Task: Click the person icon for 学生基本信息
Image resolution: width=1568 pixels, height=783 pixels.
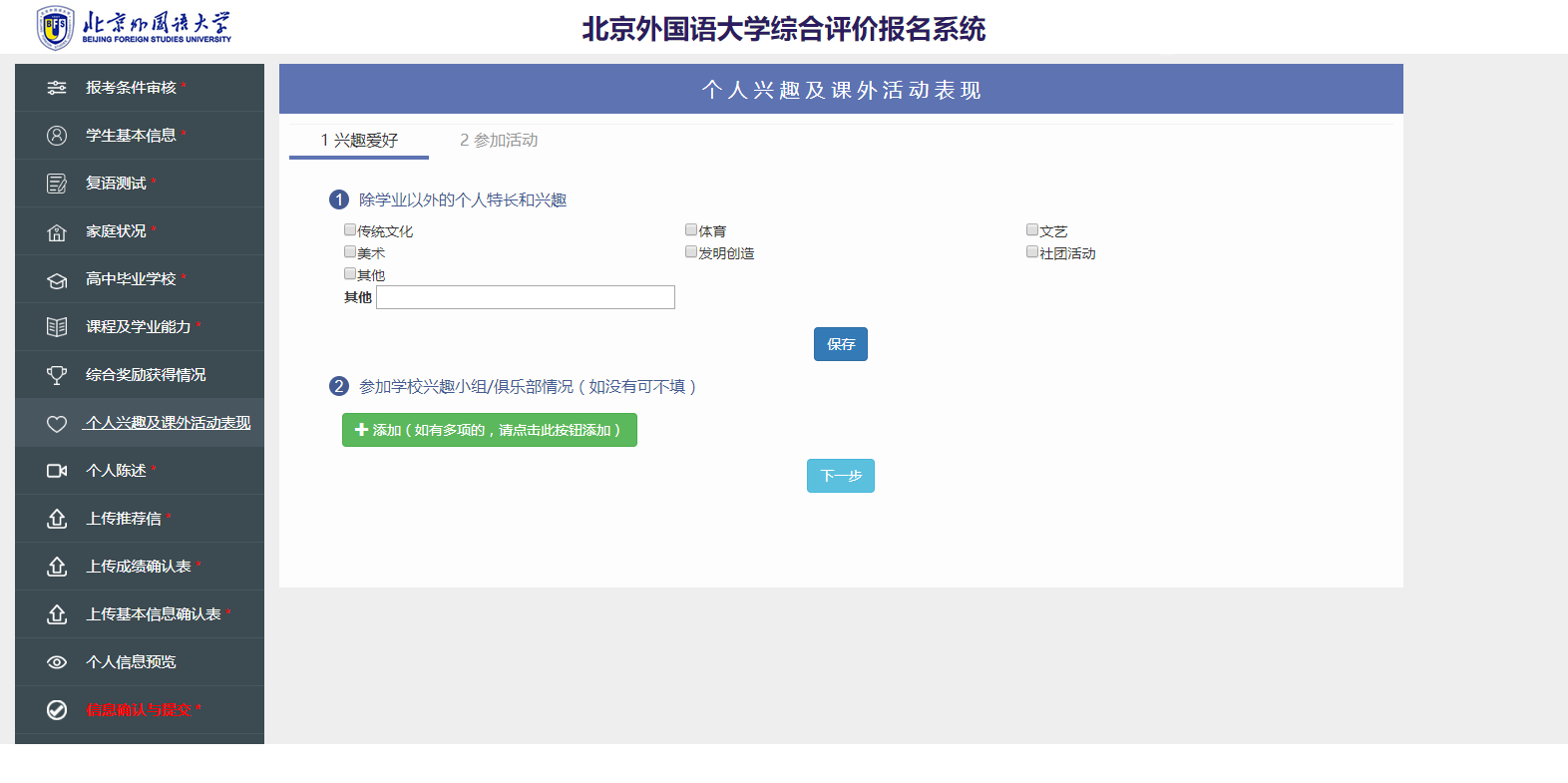Action: click(57, 136)
